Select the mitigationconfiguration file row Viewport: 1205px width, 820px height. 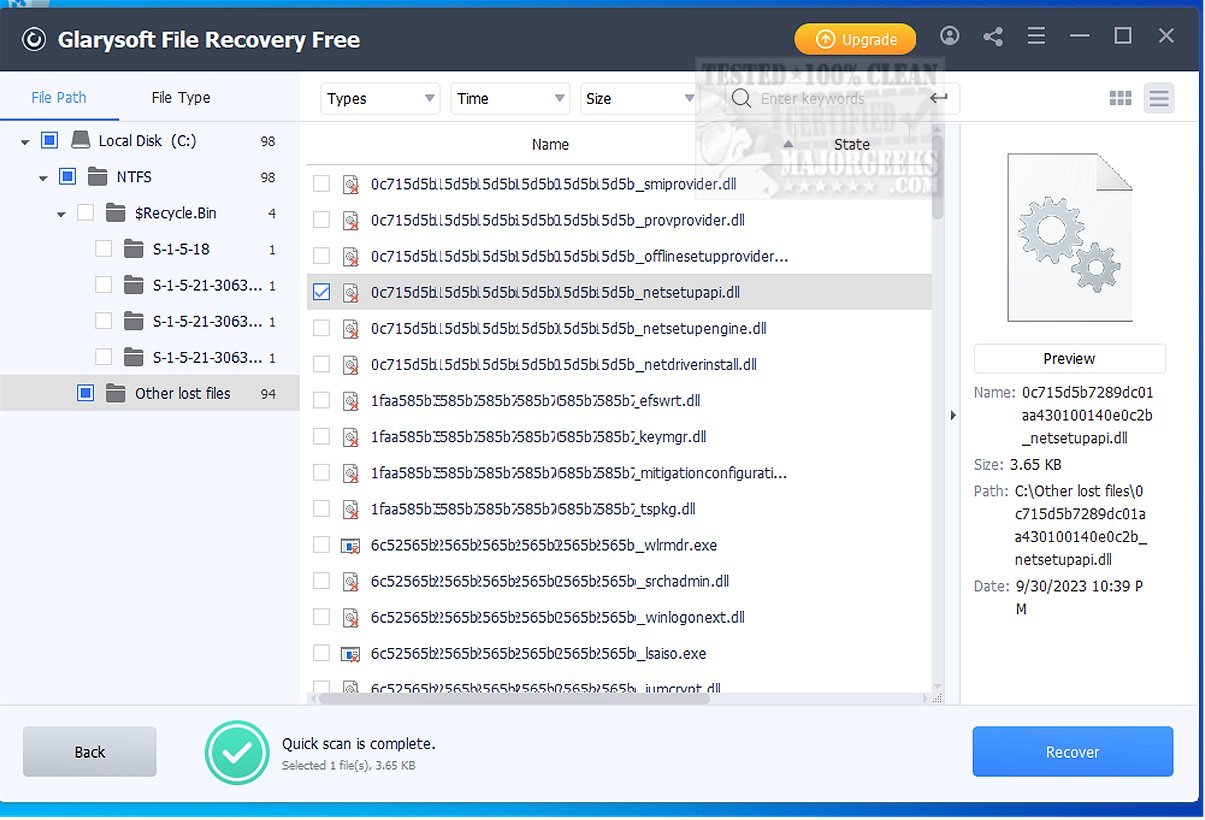619,472
